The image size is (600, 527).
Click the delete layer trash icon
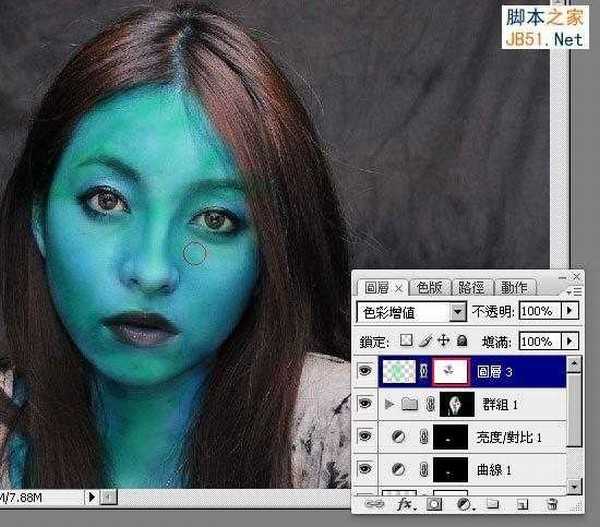(552, 507)
